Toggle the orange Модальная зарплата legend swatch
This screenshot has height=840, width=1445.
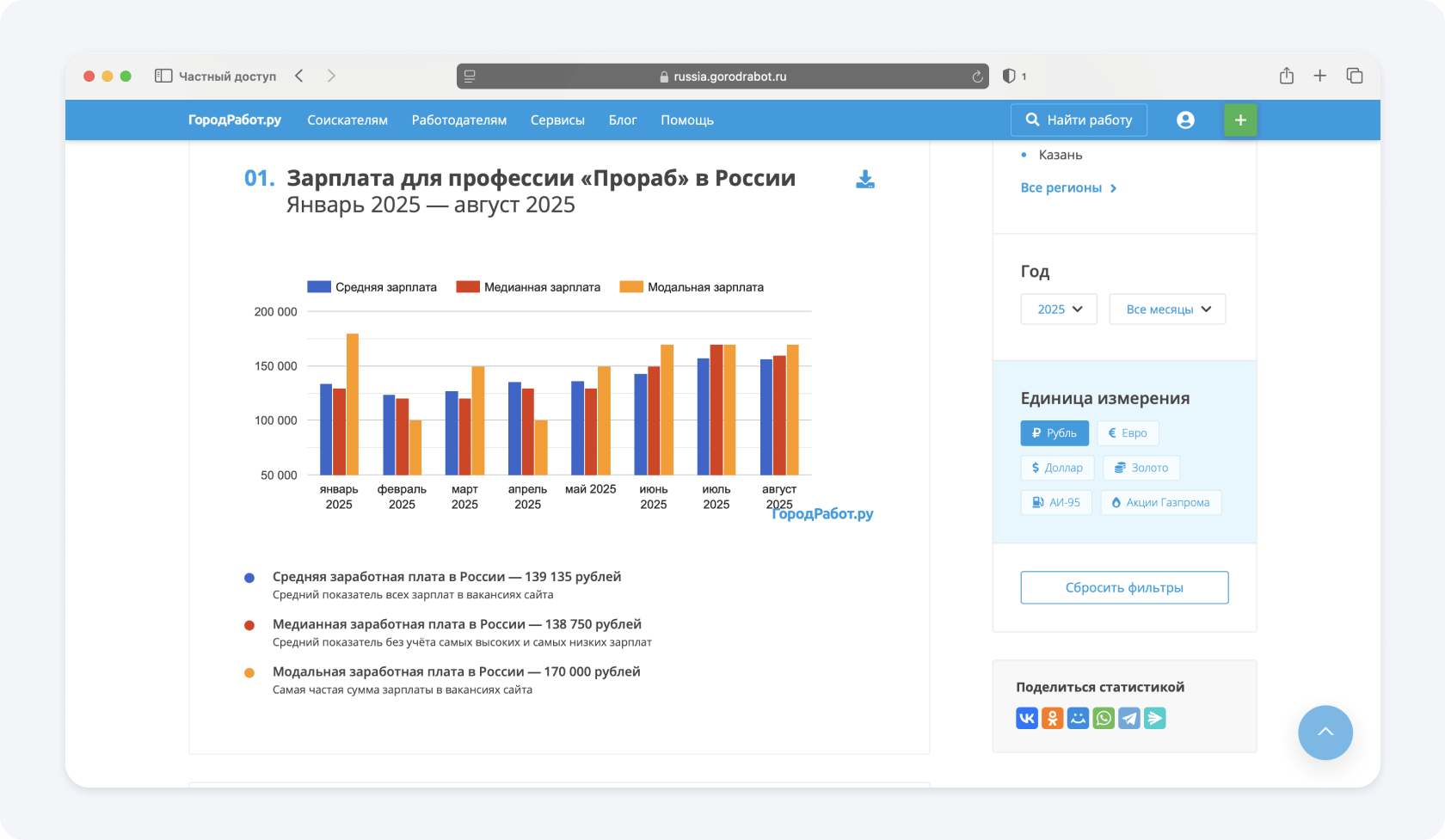pos(631,287)
